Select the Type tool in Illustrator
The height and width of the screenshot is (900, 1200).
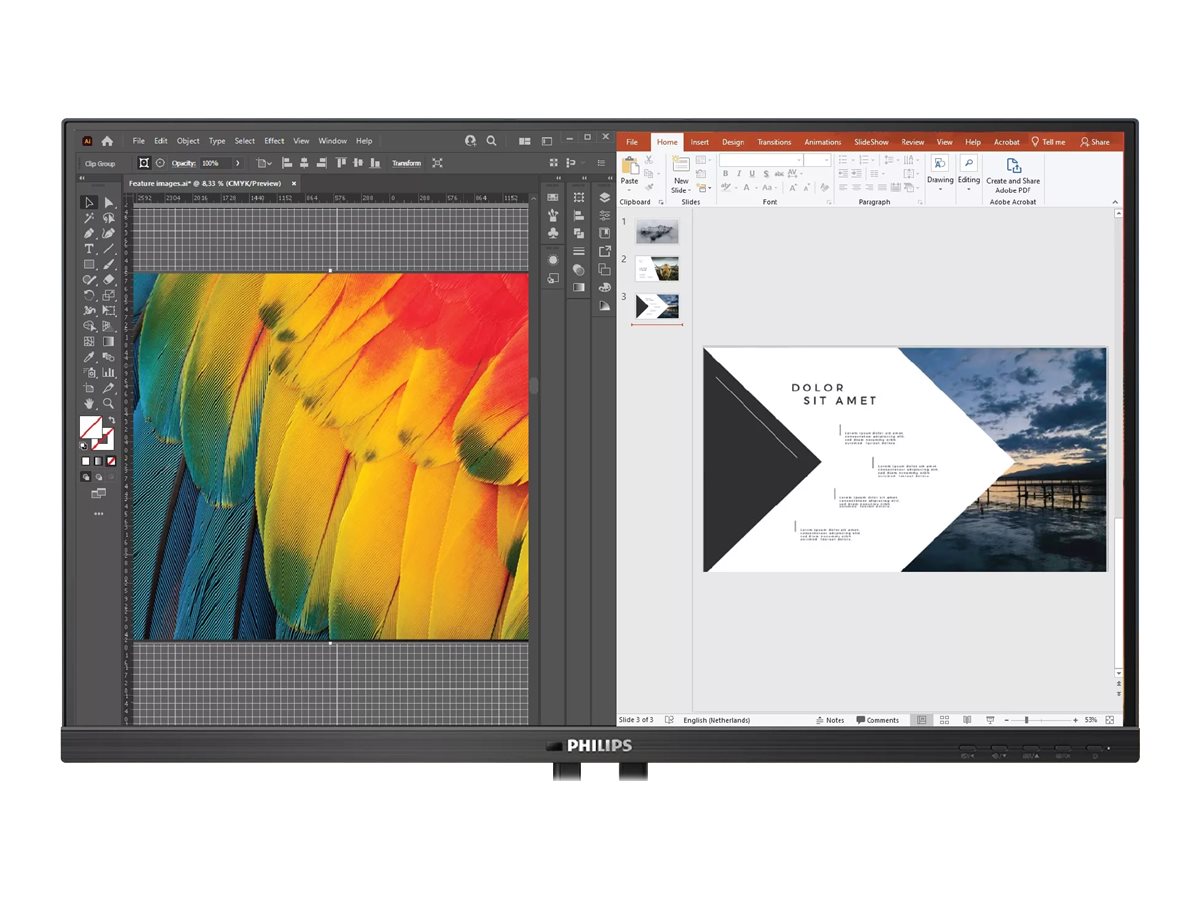(89, 249)
